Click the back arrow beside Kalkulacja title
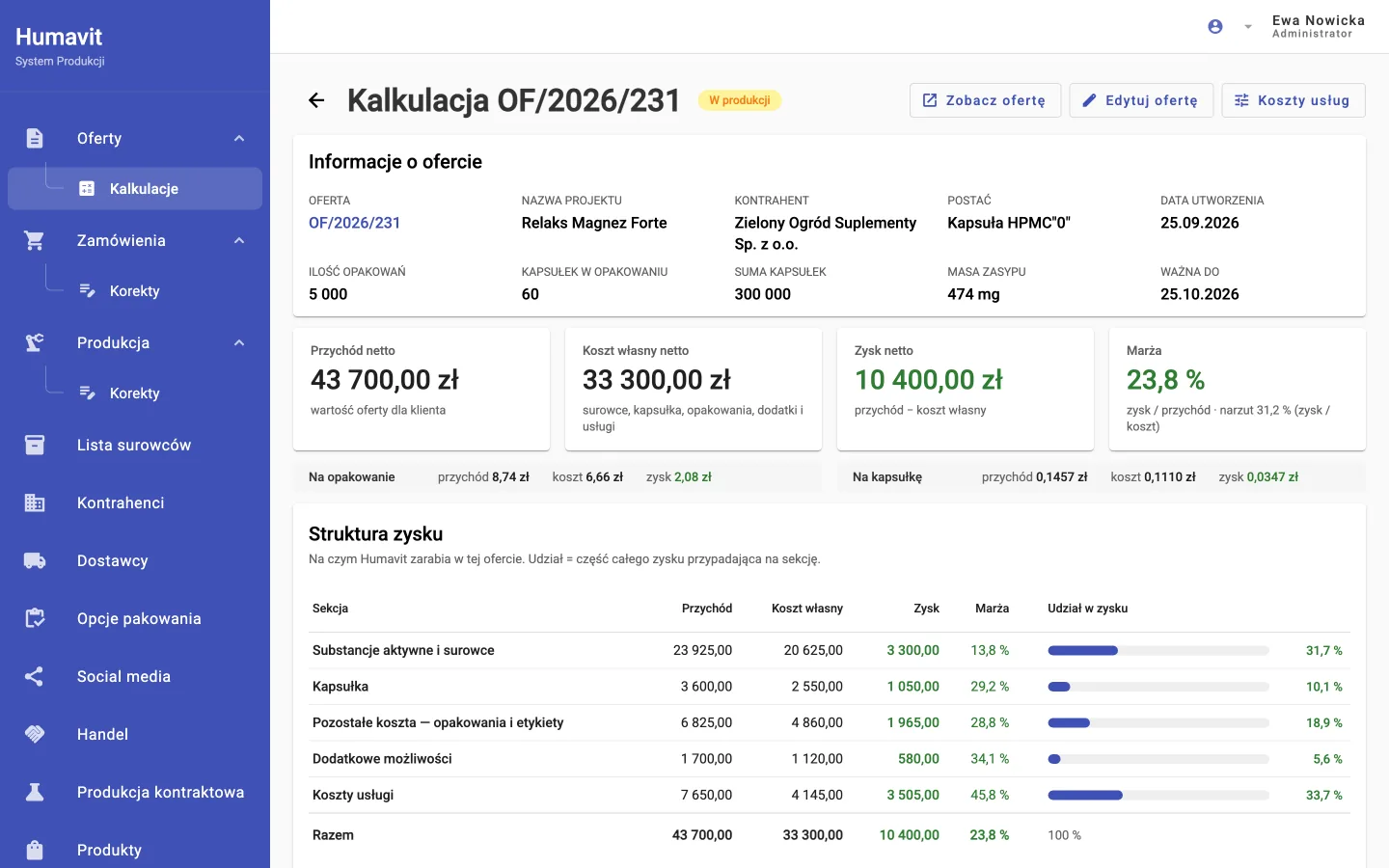The width and height of the screenshot is (1389, 868). click(316, 100)
